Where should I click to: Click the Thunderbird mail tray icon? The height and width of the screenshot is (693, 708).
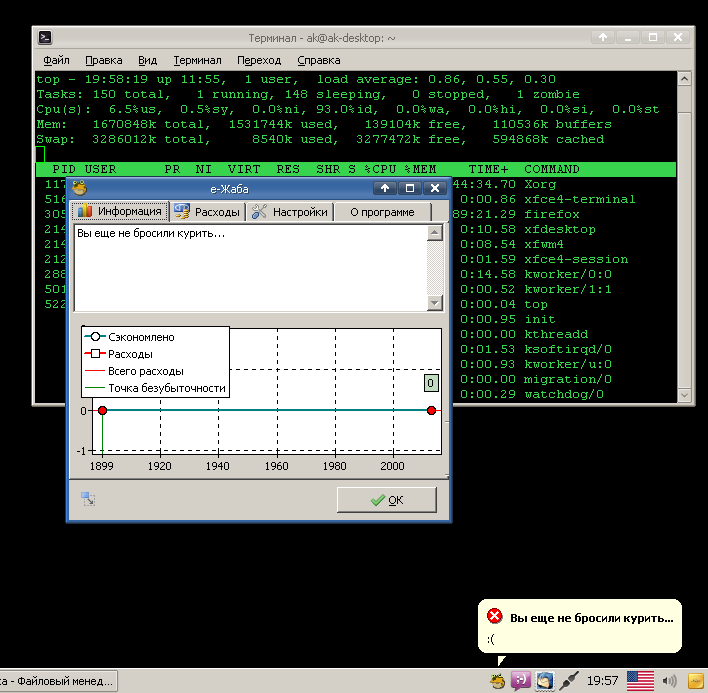point(545,680)
